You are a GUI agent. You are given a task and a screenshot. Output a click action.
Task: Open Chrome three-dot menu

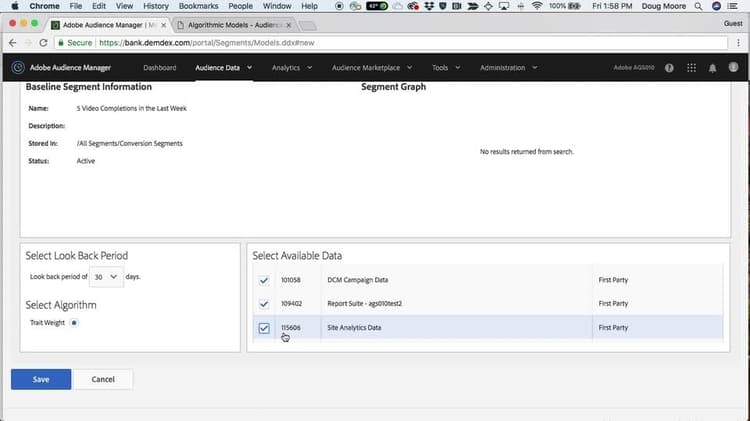click(x=739, y=43)
